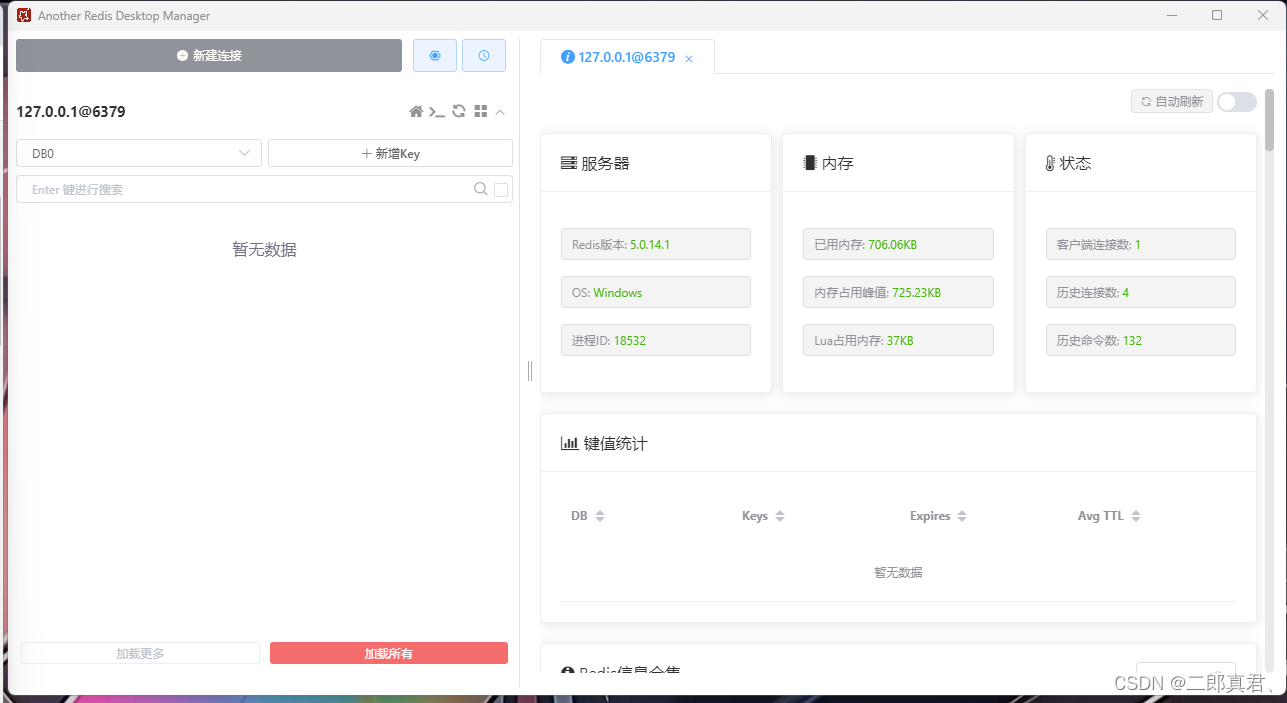Click the 'Redis版本: 5.0.14.1' field
1287x703 pixels.
(656, 244)
